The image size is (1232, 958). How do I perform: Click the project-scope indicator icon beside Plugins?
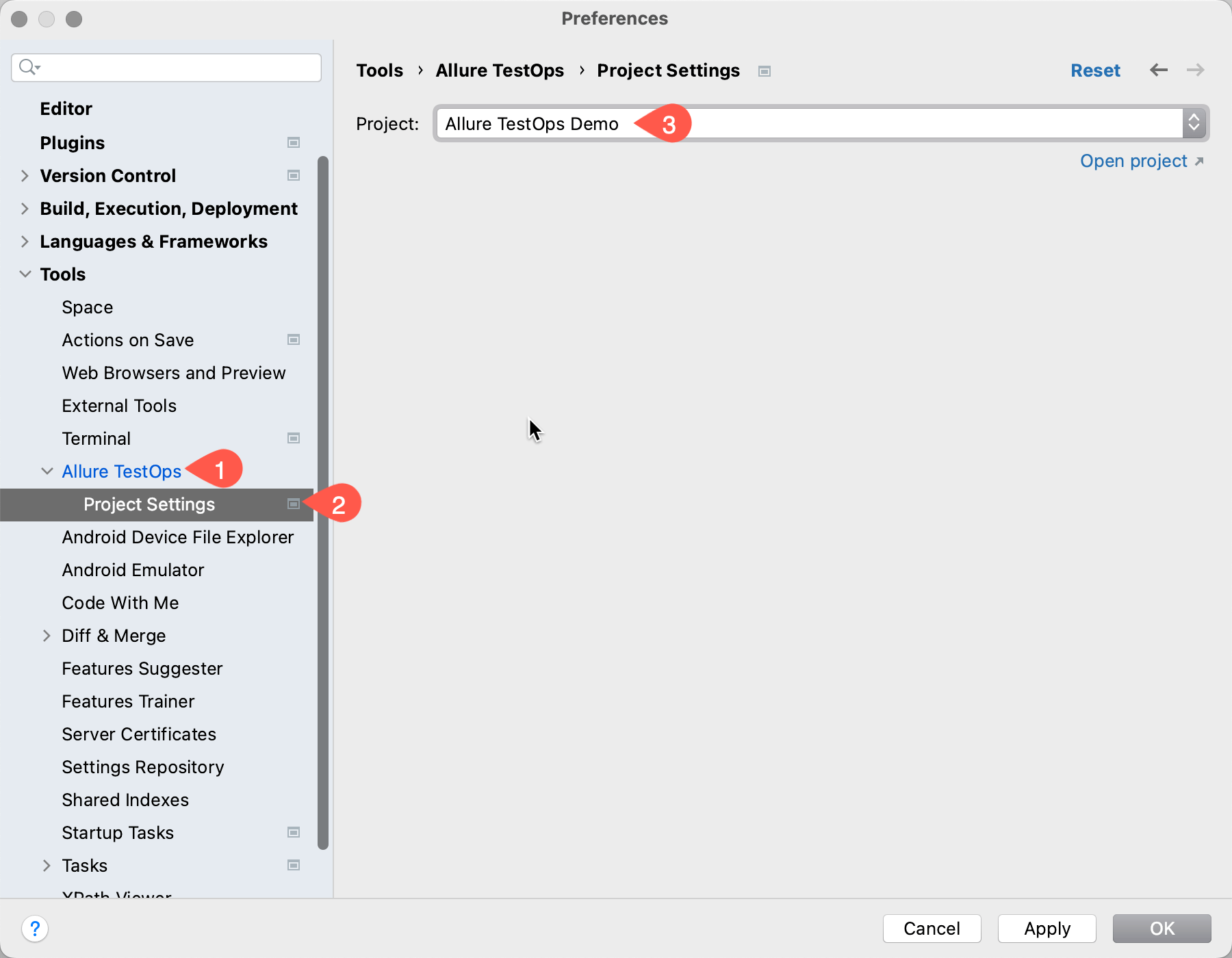coord(294,142)
